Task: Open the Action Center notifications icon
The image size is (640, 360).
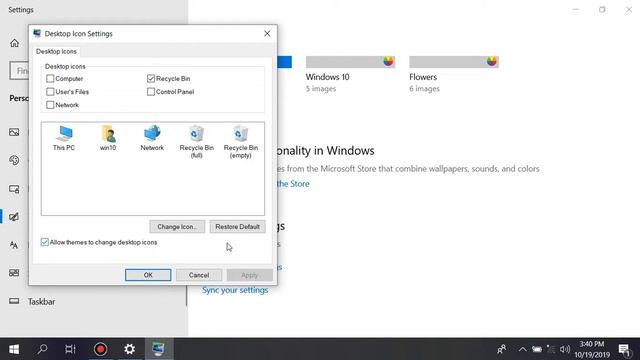Action: coord(624,349)
